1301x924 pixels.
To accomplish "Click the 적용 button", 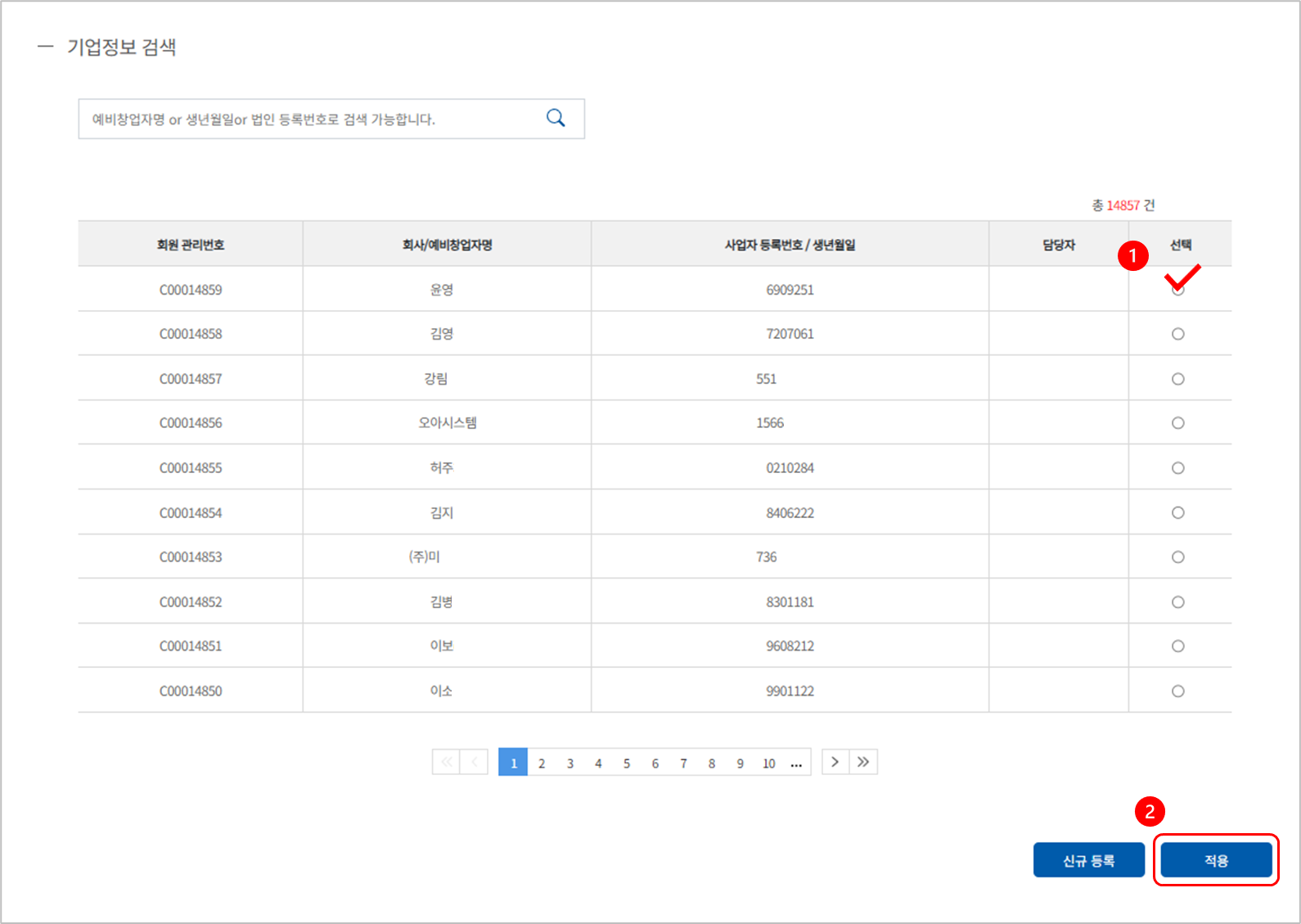I will coord(1216,860).
